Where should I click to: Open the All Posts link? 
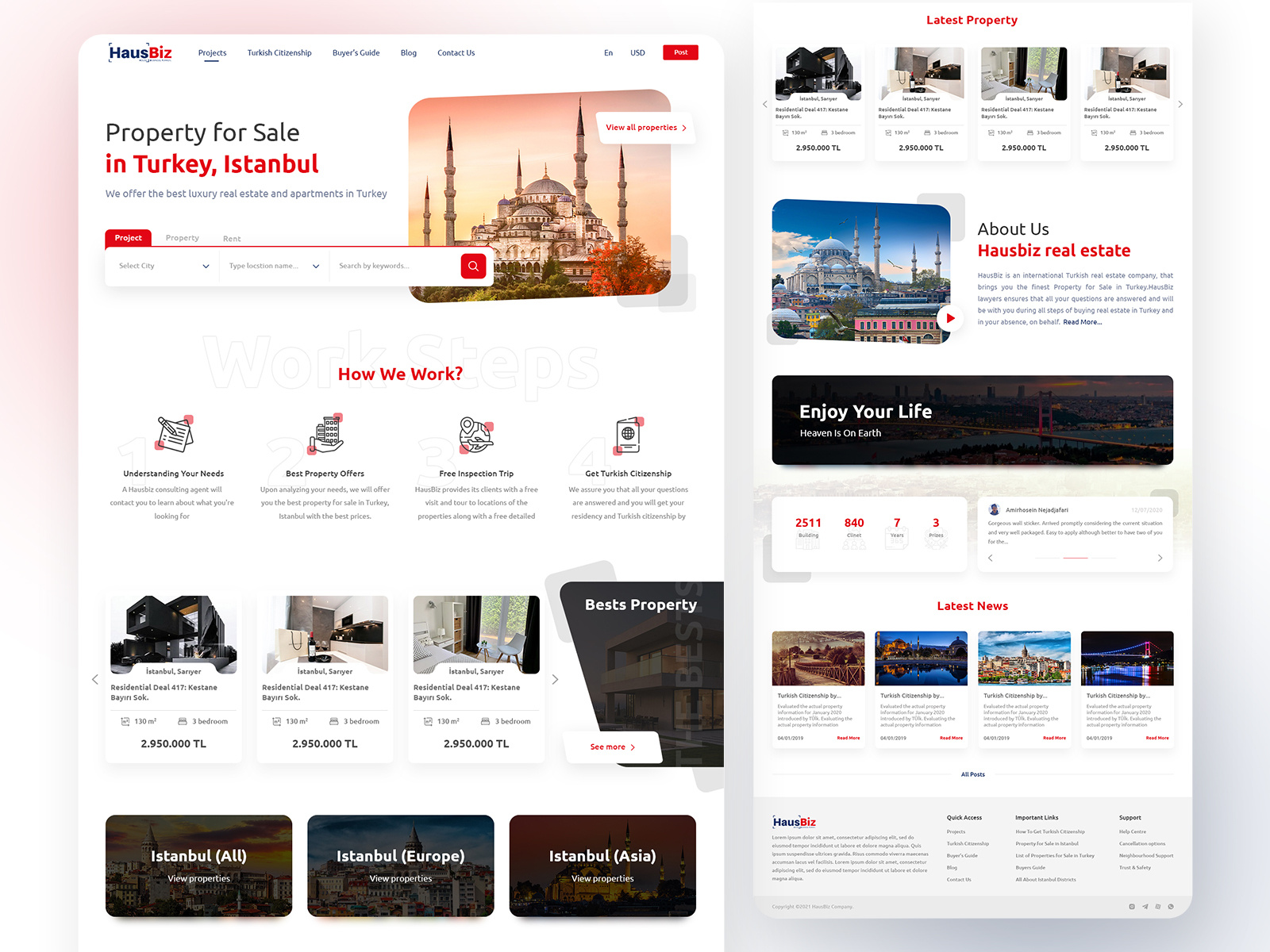[972, 774]
